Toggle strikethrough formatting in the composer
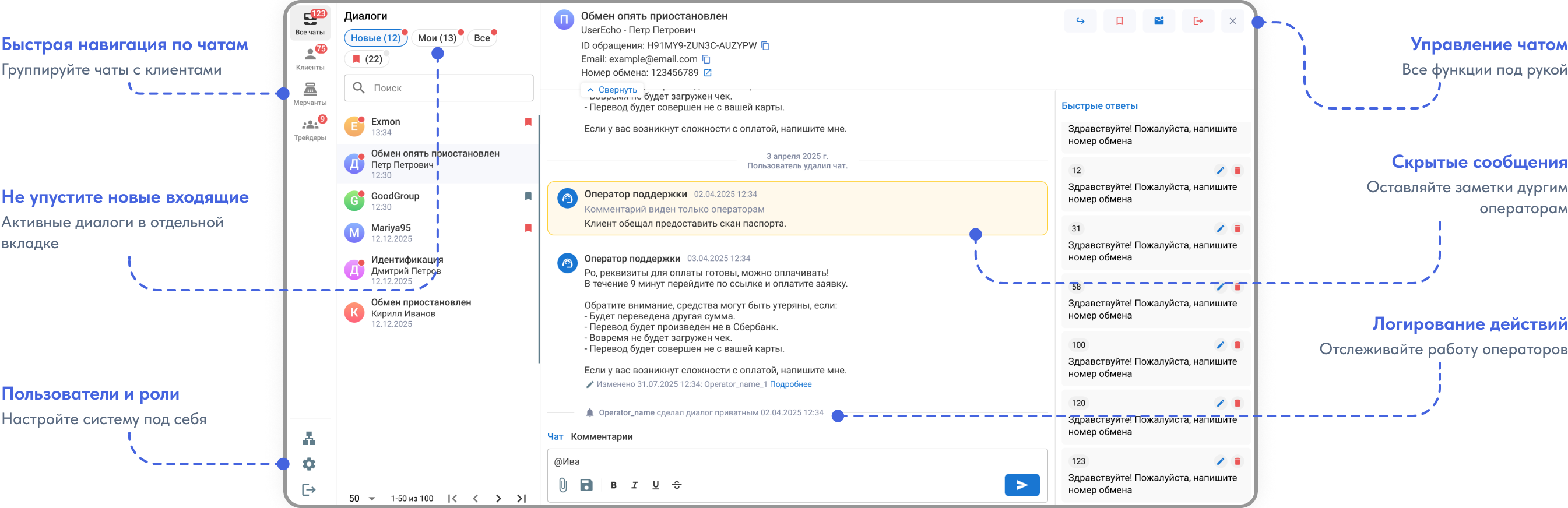 tap(677, 485)
